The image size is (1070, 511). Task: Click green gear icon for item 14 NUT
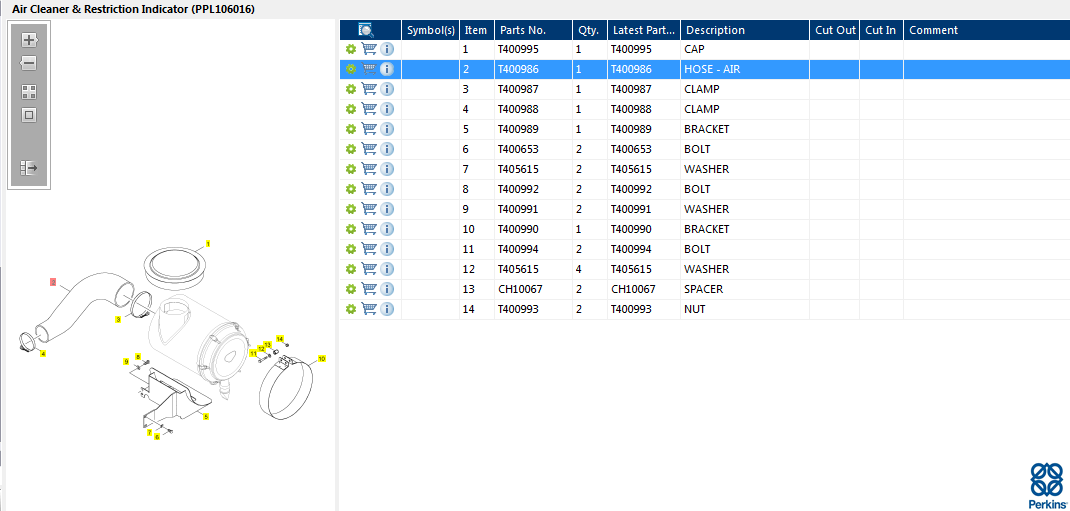(x=351, y=309)
